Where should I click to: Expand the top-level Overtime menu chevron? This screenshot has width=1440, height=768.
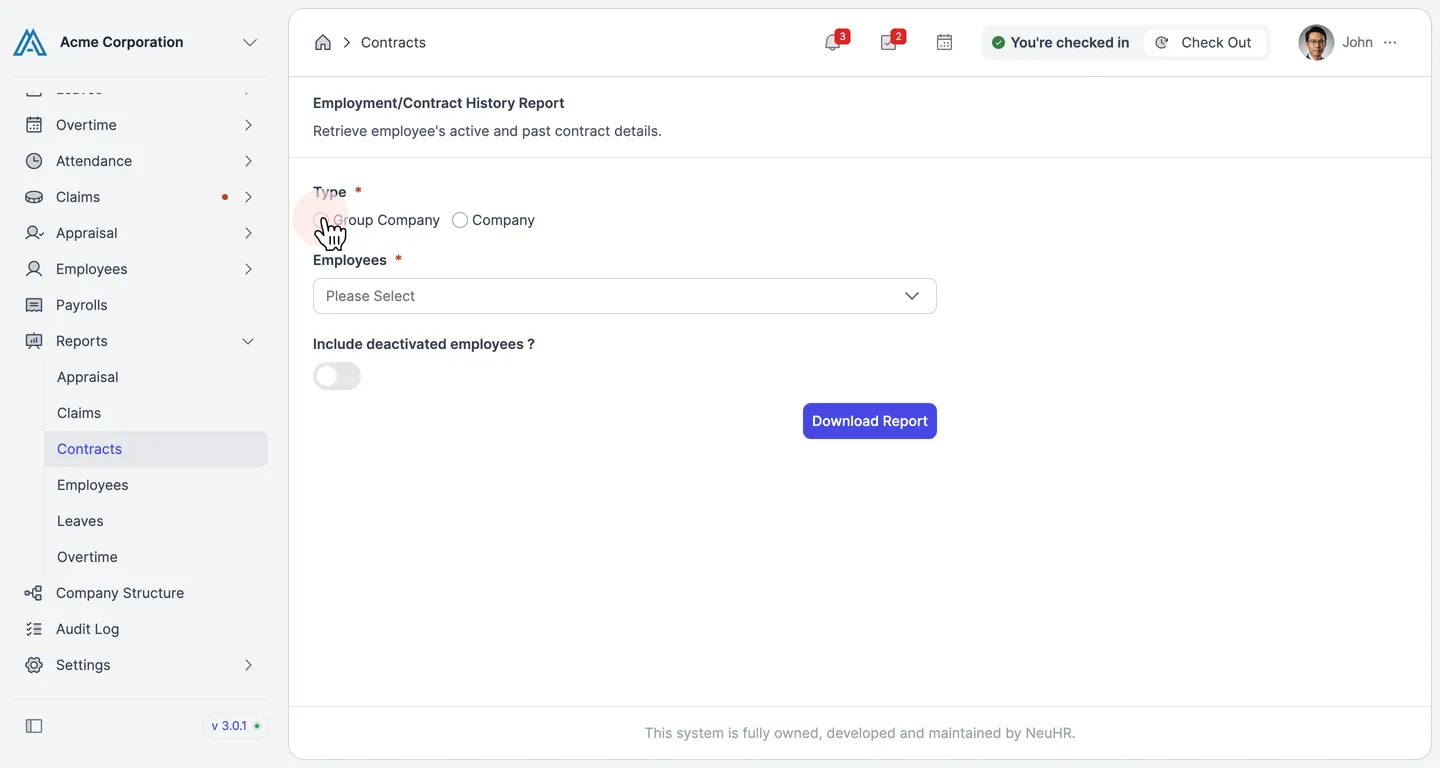(x=248, y=125)
